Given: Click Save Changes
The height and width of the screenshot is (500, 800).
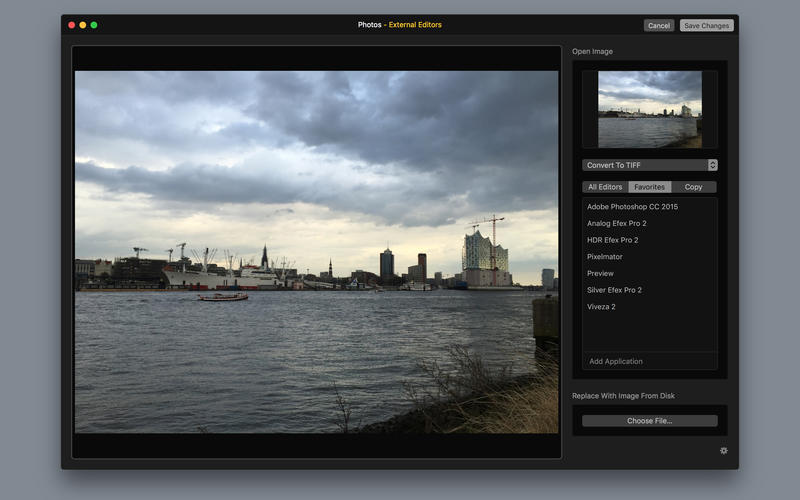Looking at the screenshot, I should tap(707, 26).
